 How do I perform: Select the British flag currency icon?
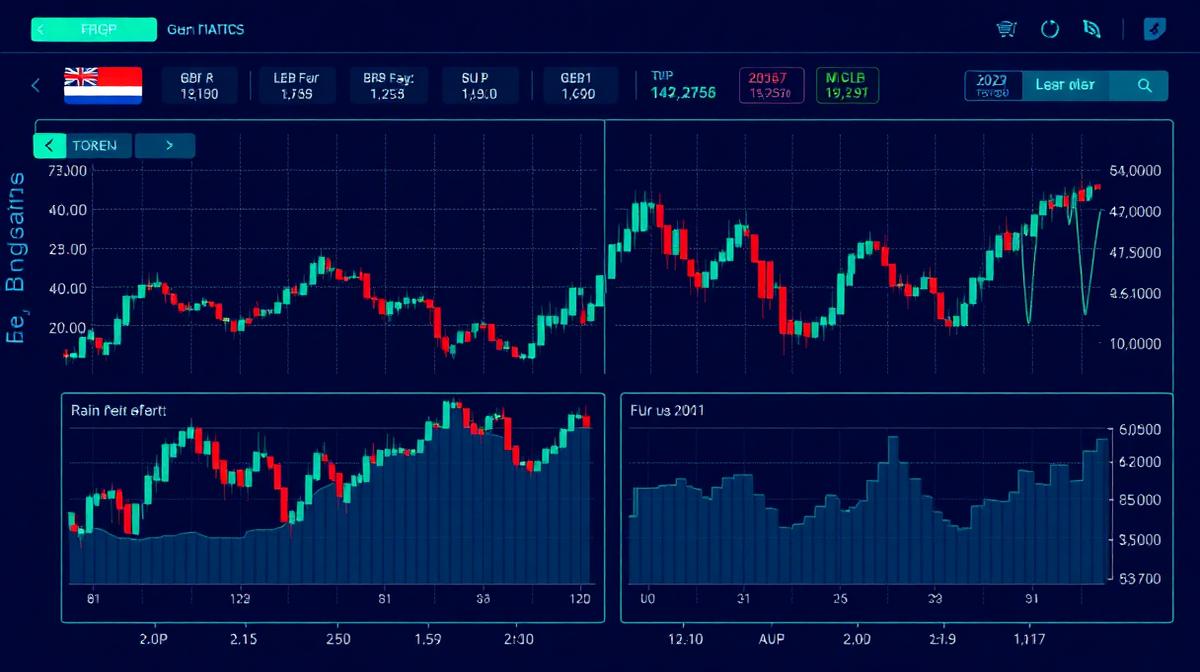pyautogui.click(x=104, y=86)
